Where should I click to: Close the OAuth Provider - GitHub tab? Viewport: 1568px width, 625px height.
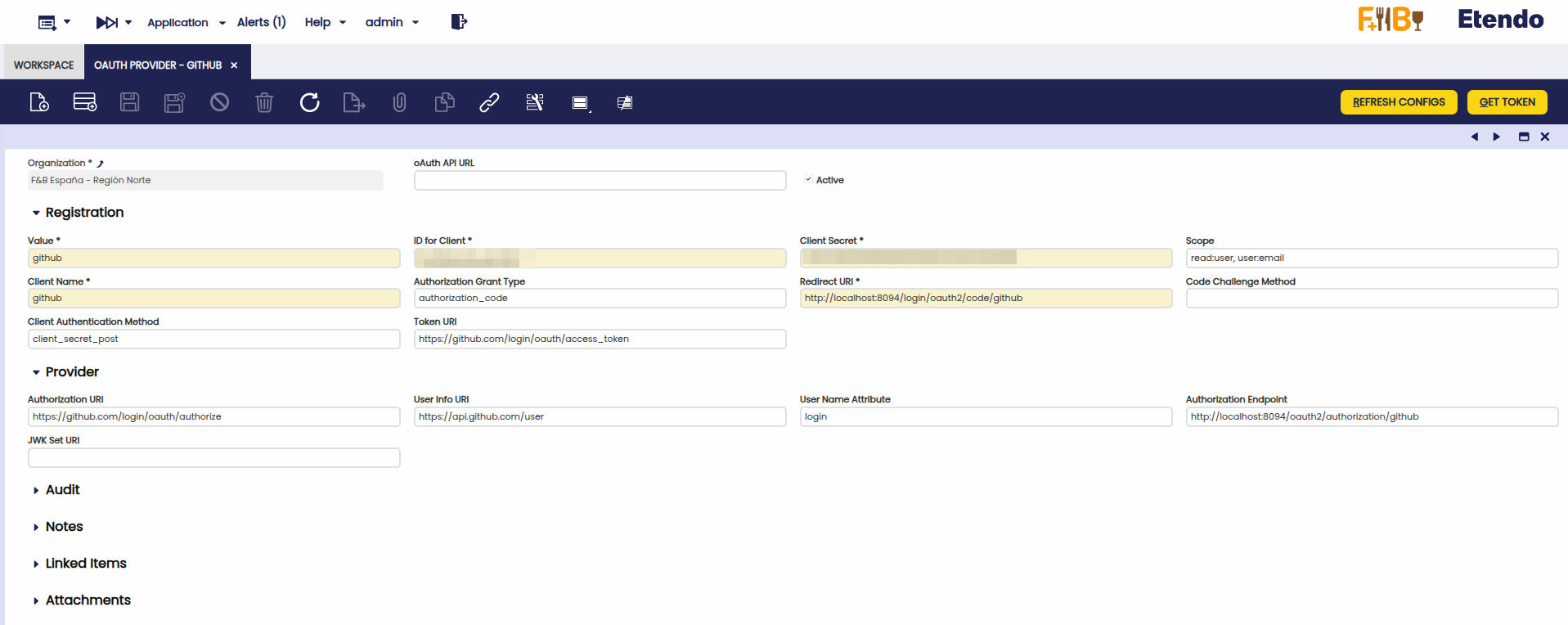(x=234, y=65)
